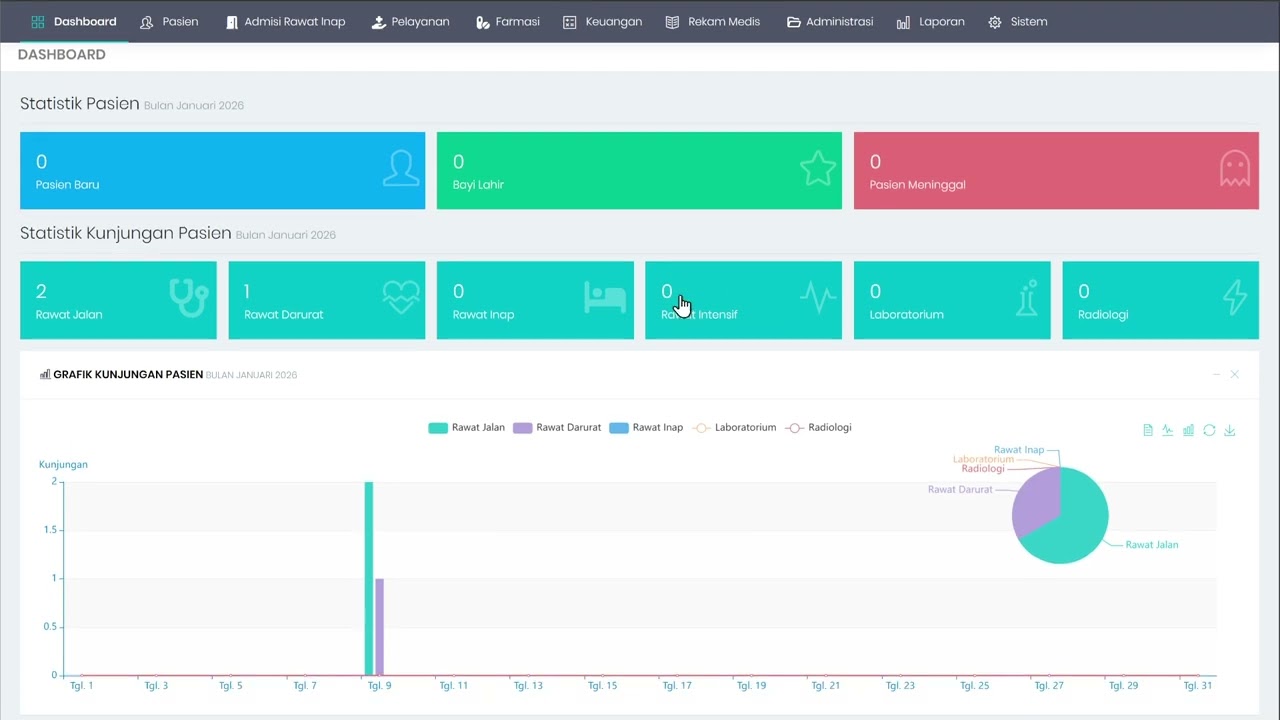Click the bed icon on Rawat Inap card
The height and width of the screenshot is (720, 1280).
(605, 297)
